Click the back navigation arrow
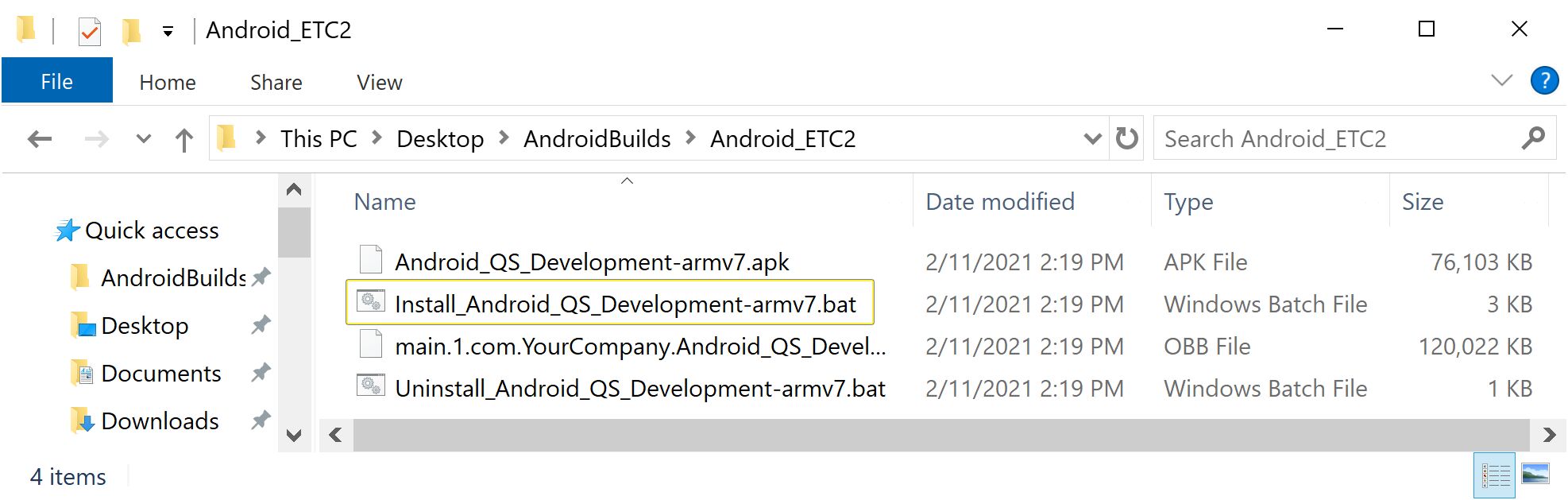Viewport: 1568px width, 500px height. click(x=38, y=138)
